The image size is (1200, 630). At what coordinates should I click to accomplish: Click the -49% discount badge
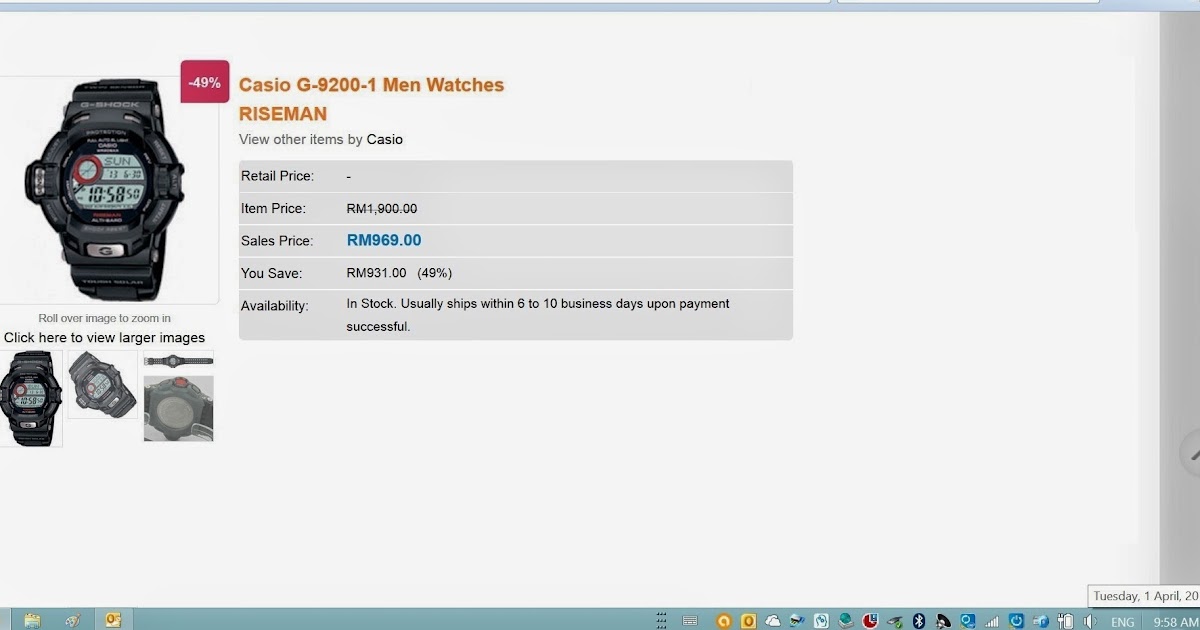pyautogui.click(x=204, y=82)
